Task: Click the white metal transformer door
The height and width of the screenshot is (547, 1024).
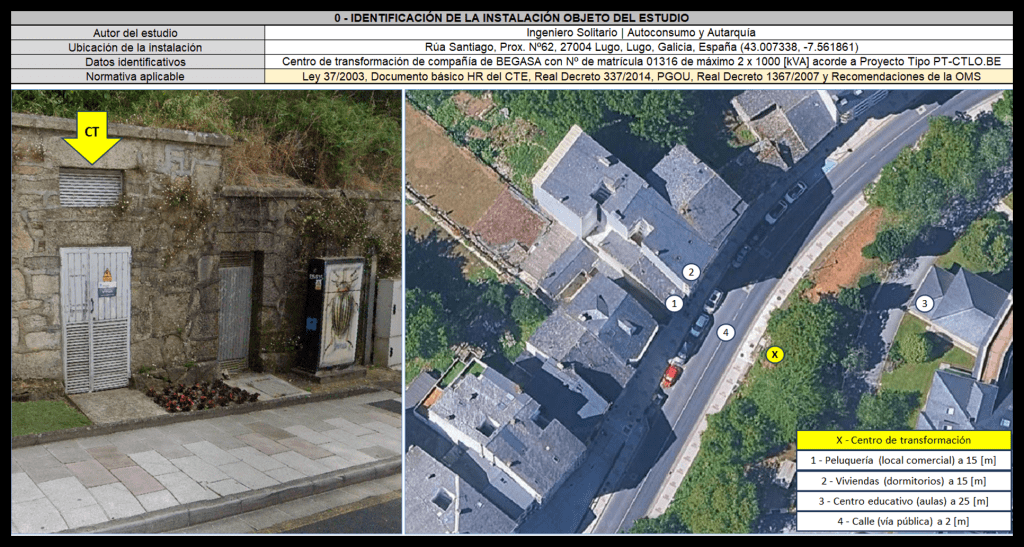Action: click(x=95, y=319)
